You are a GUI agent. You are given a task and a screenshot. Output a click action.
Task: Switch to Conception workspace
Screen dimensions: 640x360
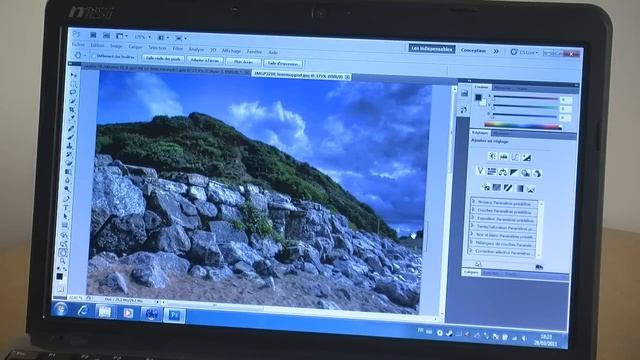click(473, 51)
